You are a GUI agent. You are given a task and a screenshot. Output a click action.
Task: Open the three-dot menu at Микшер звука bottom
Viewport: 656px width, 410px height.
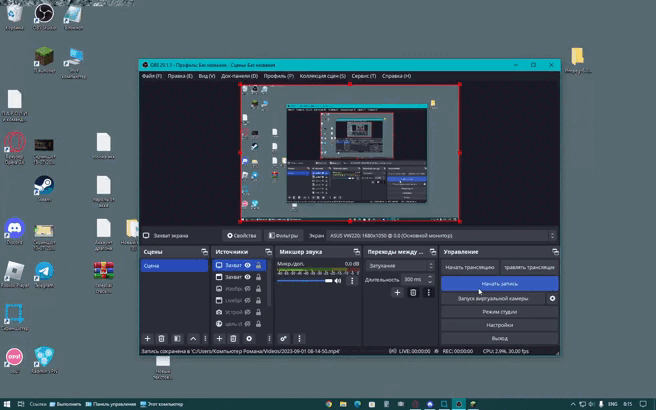pos(299,338)
